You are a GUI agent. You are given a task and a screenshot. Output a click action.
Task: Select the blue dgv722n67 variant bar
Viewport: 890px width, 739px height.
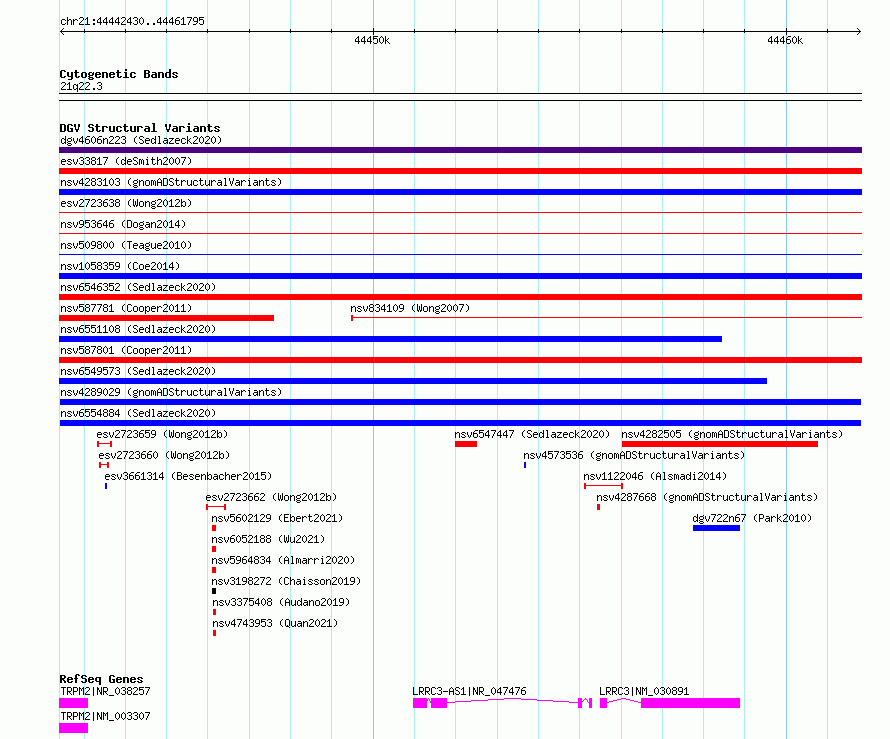[716, 528]
